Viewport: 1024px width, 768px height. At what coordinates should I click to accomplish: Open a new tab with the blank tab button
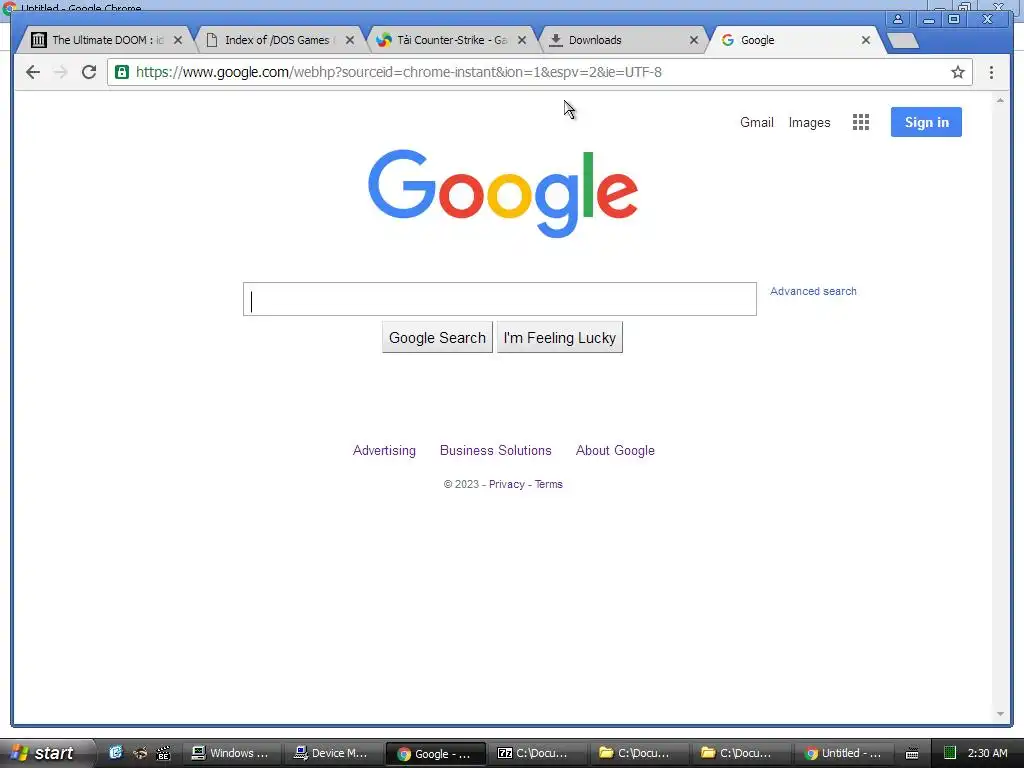(x=903, y=41)
